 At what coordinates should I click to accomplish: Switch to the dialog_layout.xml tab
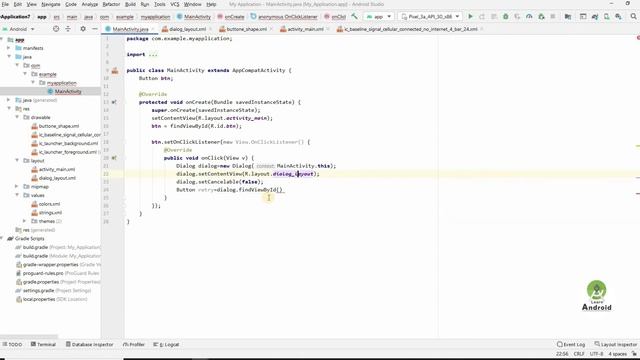pyautogui.click(x=187, y=29)
